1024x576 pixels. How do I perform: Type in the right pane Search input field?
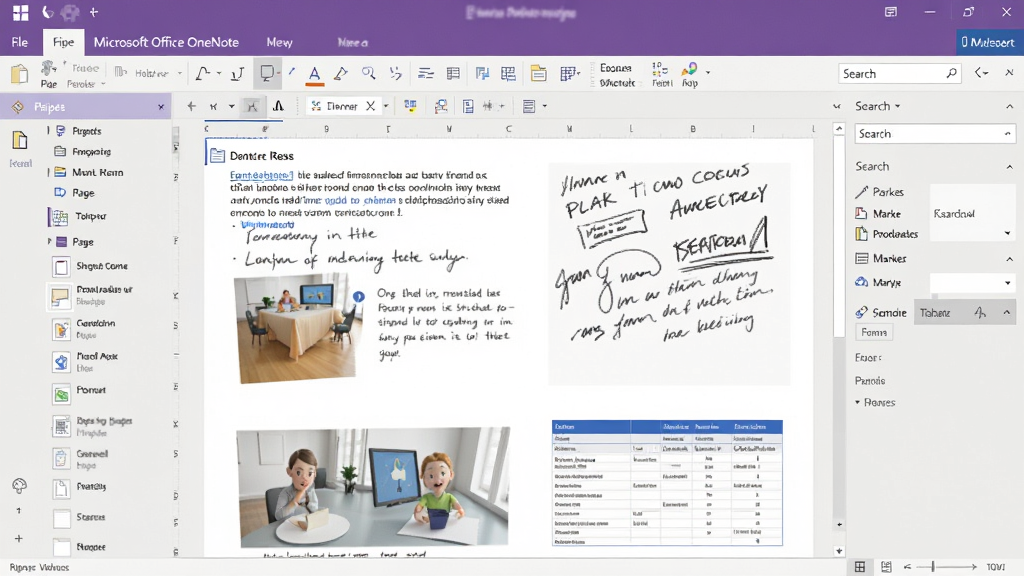[x=935, y=133]
